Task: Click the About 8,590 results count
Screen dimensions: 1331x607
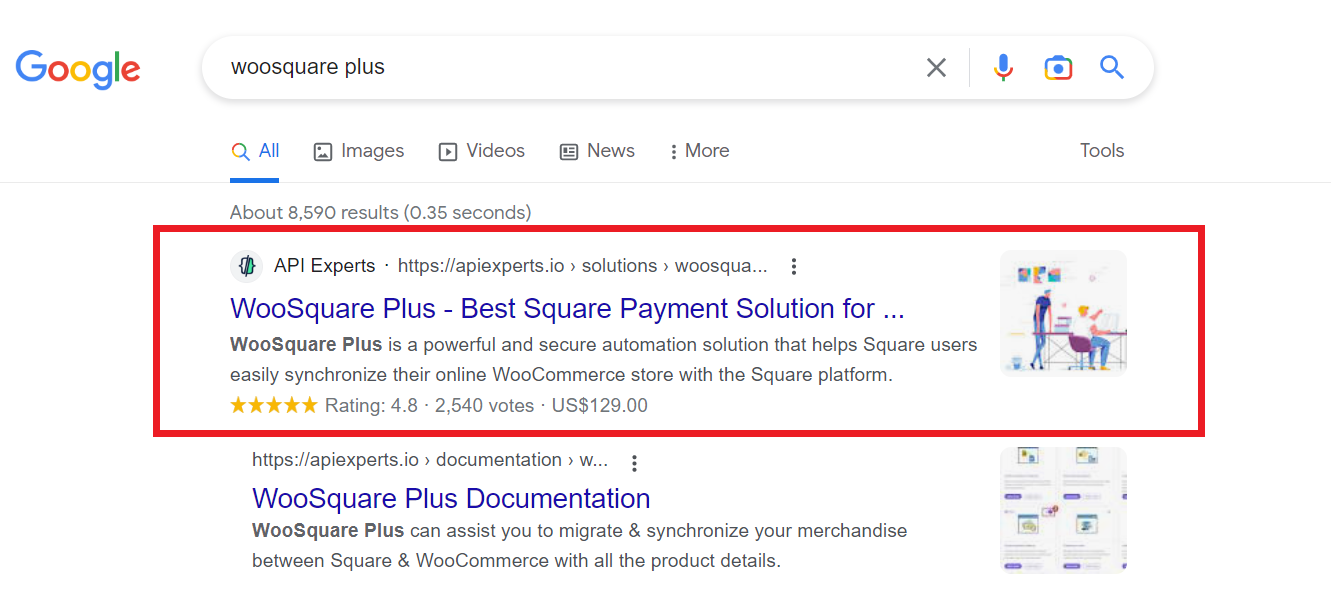Action: [x=380, y=212]
